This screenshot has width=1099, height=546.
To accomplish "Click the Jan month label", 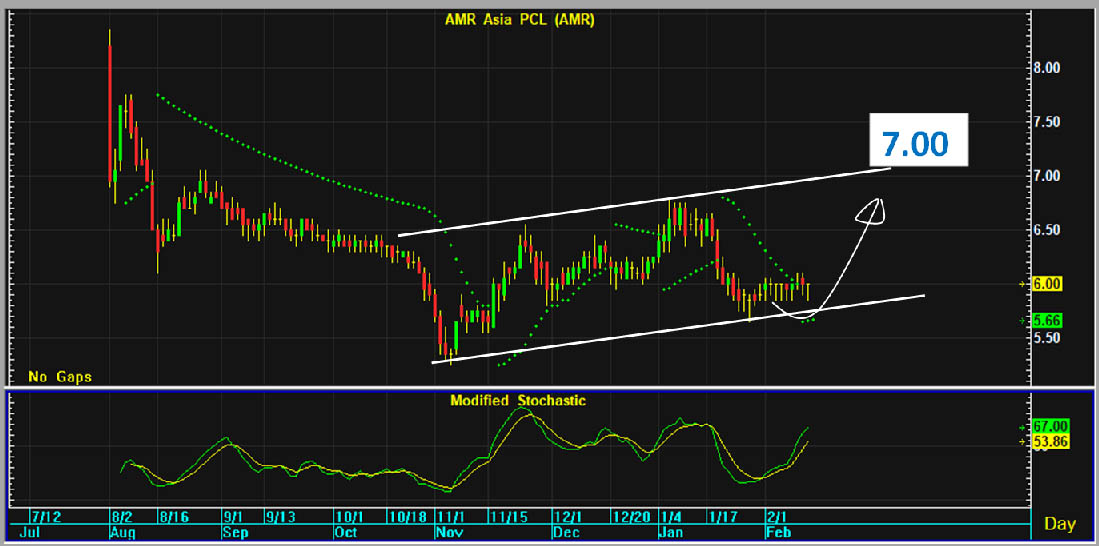I will [x=672, y=532].
